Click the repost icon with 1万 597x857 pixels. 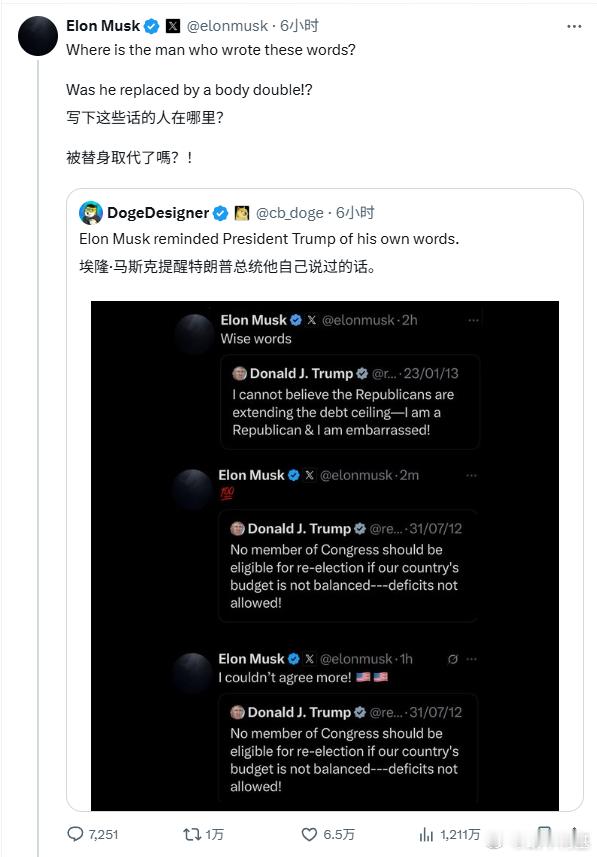(191, 834)
